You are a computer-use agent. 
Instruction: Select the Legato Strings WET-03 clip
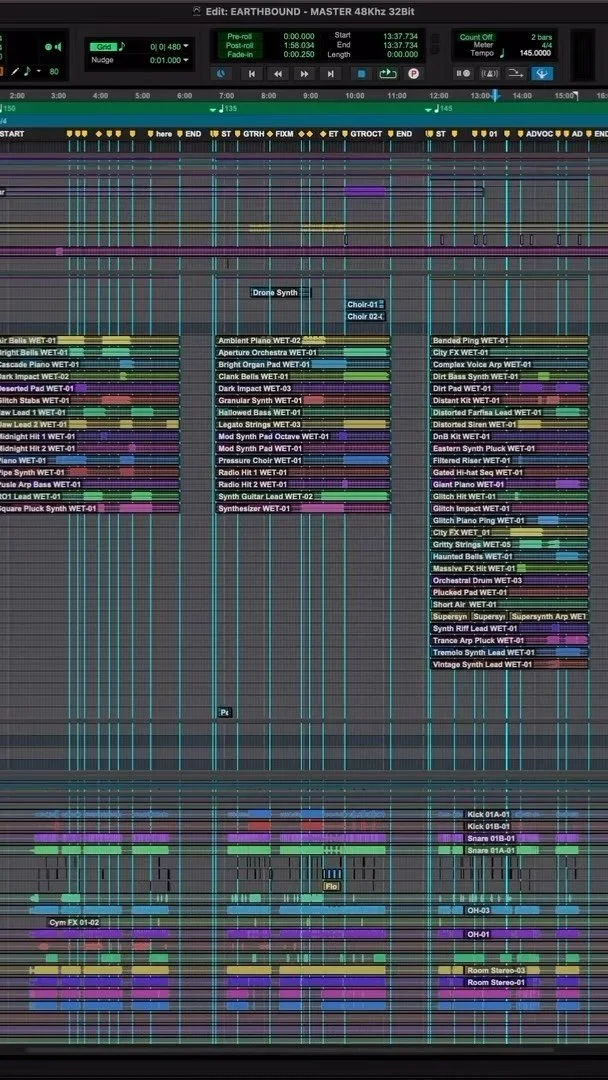pos(303,424)
